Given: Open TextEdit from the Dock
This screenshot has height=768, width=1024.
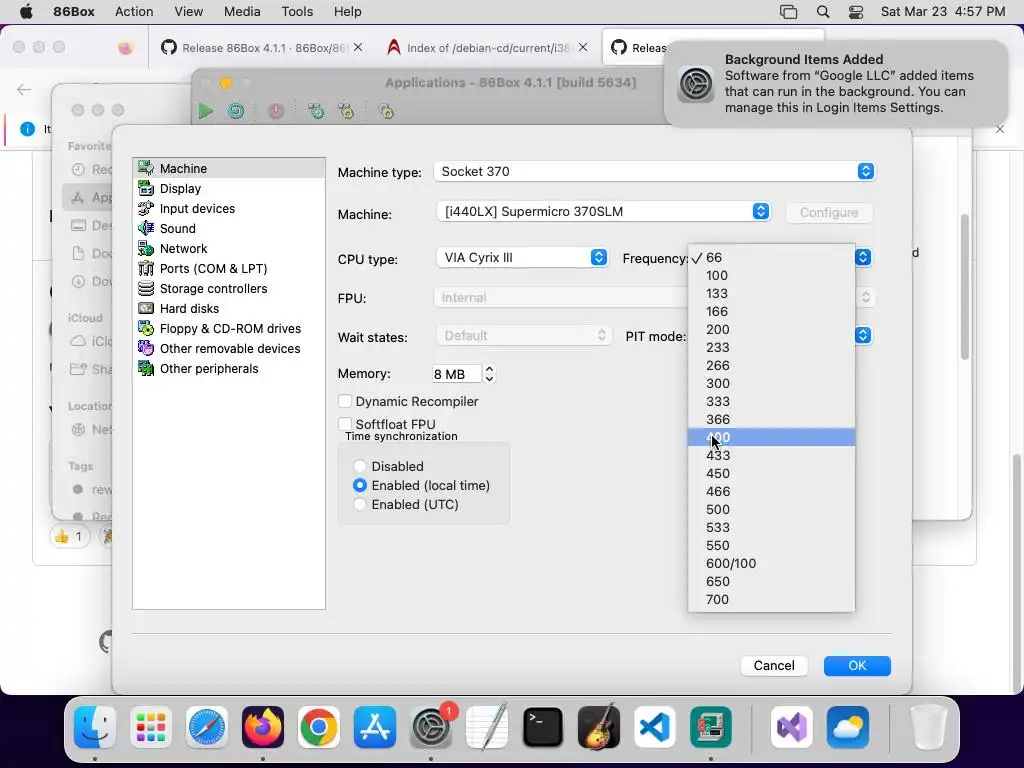Looking at the screenshot, I should pos(487,727).
